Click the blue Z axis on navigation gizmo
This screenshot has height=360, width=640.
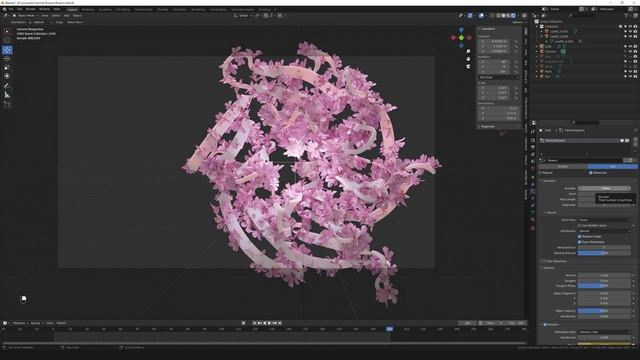pos(461,30)
